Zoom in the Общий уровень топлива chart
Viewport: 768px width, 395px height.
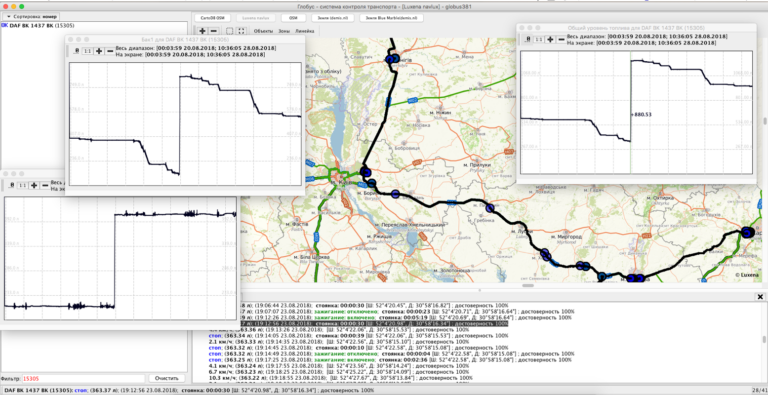coord(550,39)
